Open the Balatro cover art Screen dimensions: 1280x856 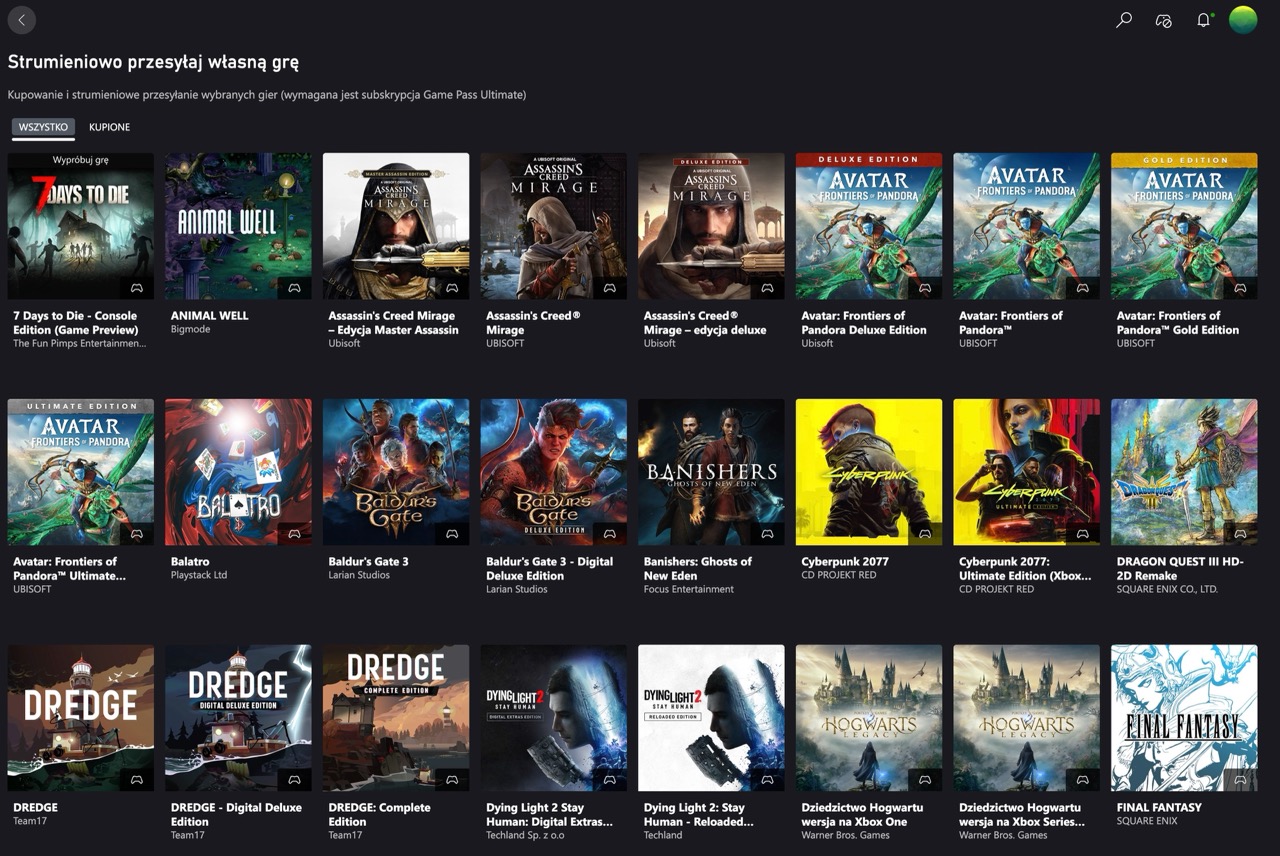pyautogui.click(x=238, y=472)
